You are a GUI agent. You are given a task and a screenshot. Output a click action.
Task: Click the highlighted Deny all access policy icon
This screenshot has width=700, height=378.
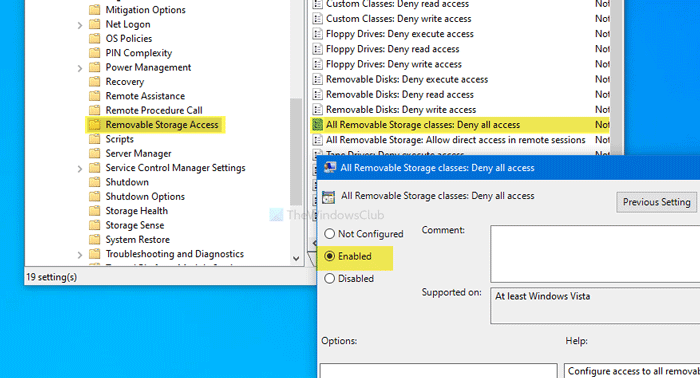tap(317, 125)
